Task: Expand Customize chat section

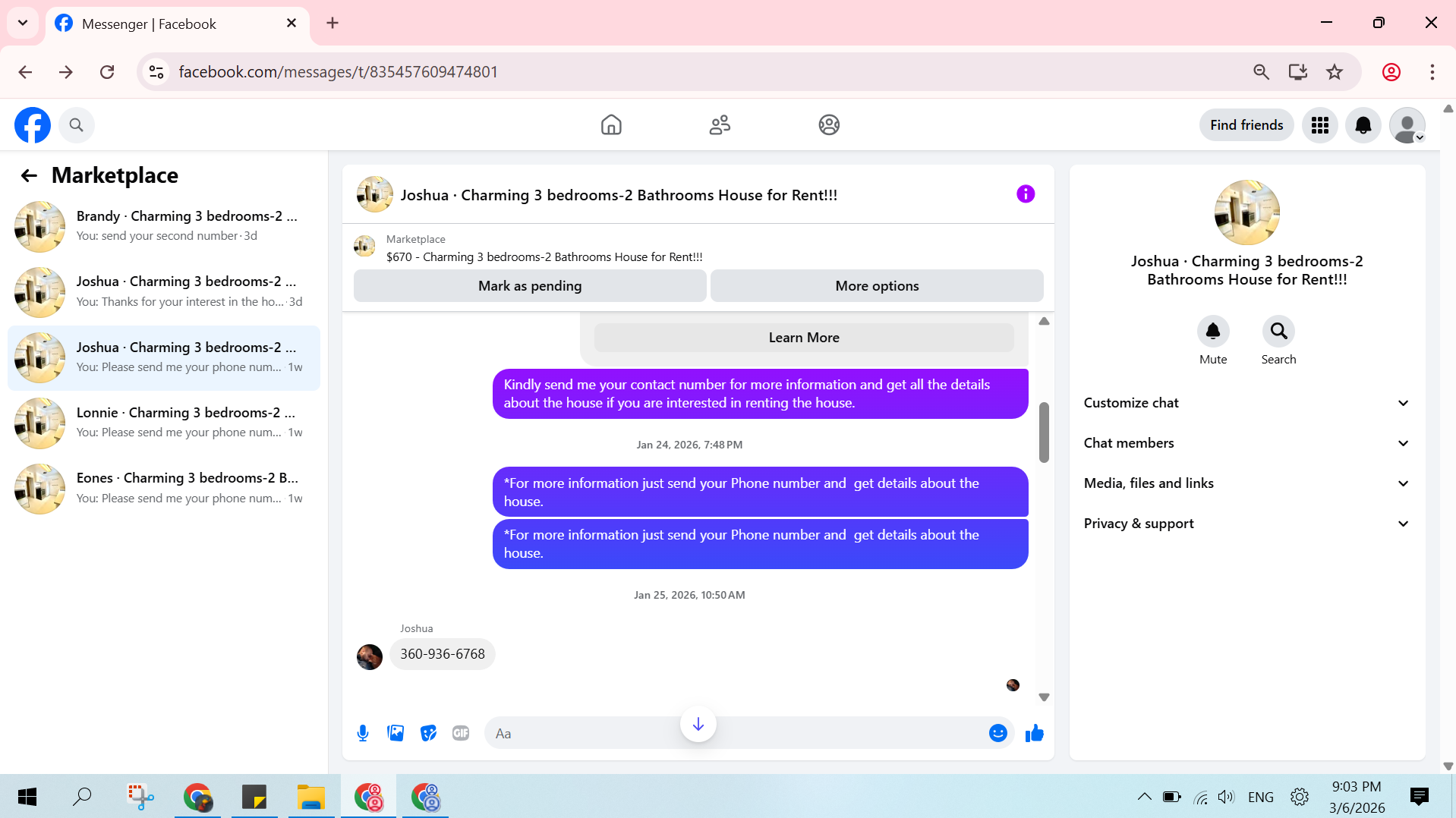Action: pos(1246,403)
